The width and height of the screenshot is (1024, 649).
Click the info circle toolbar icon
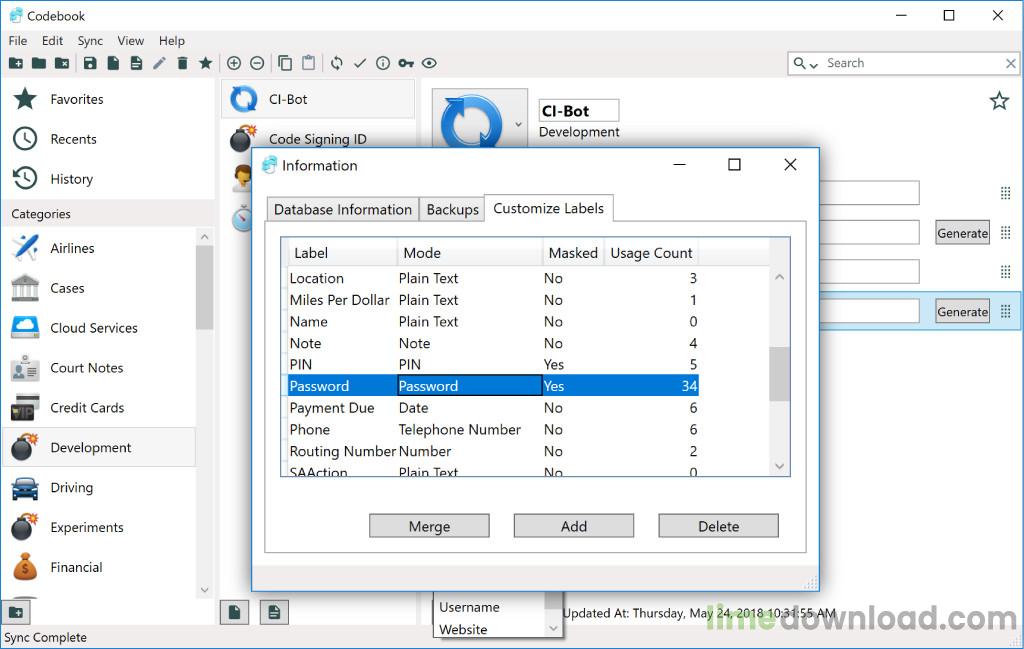tap(383, 63)
